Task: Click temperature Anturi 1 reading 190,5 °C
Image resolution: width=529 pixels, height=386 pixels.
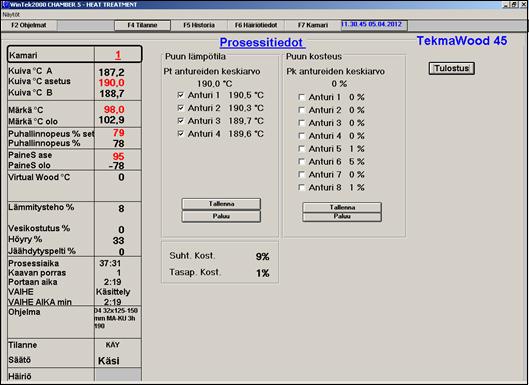Action: point(246,95)
